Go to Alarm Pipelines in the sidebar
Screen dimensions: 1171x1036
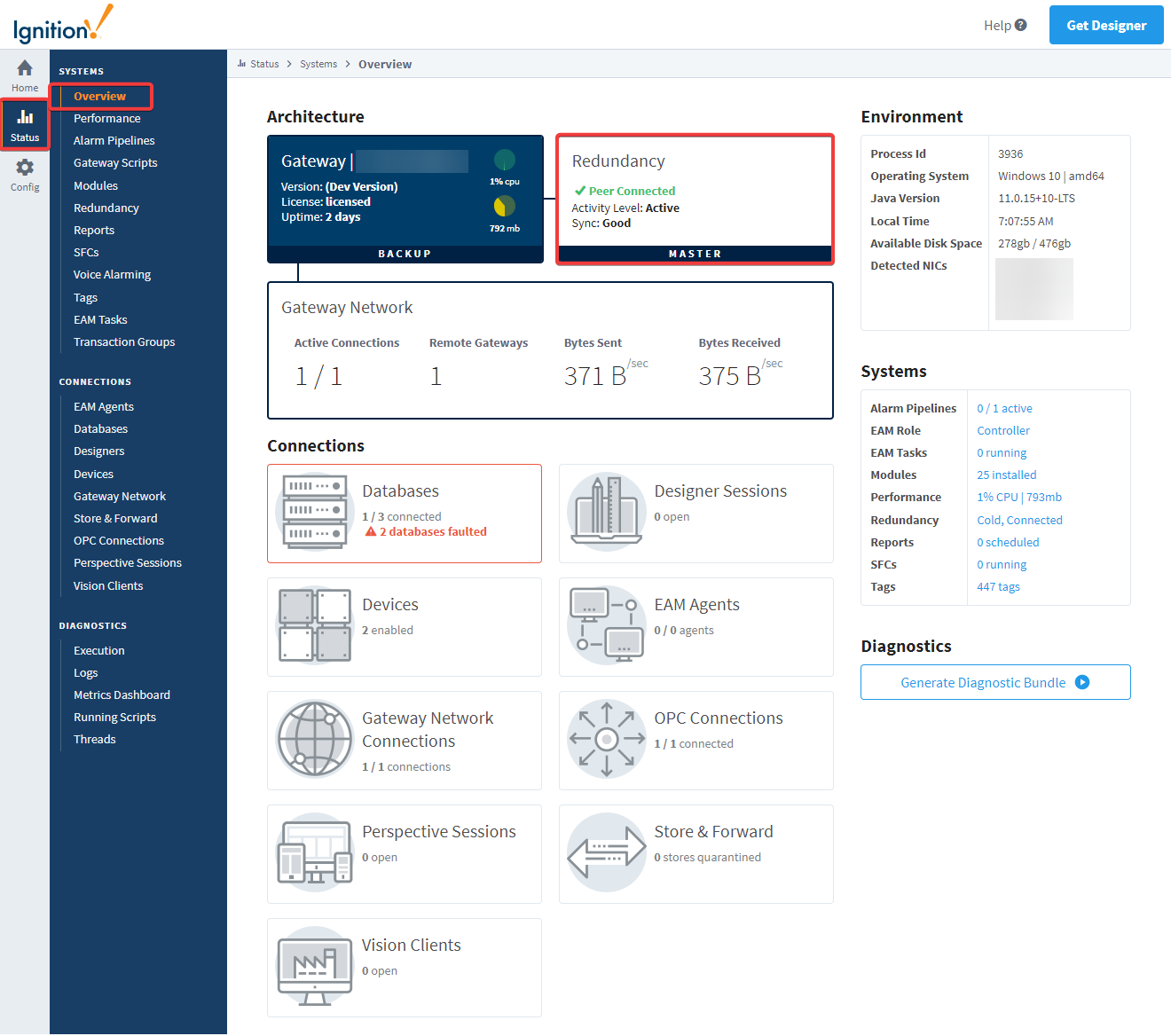pyautogui.click(x=114, y=140)
